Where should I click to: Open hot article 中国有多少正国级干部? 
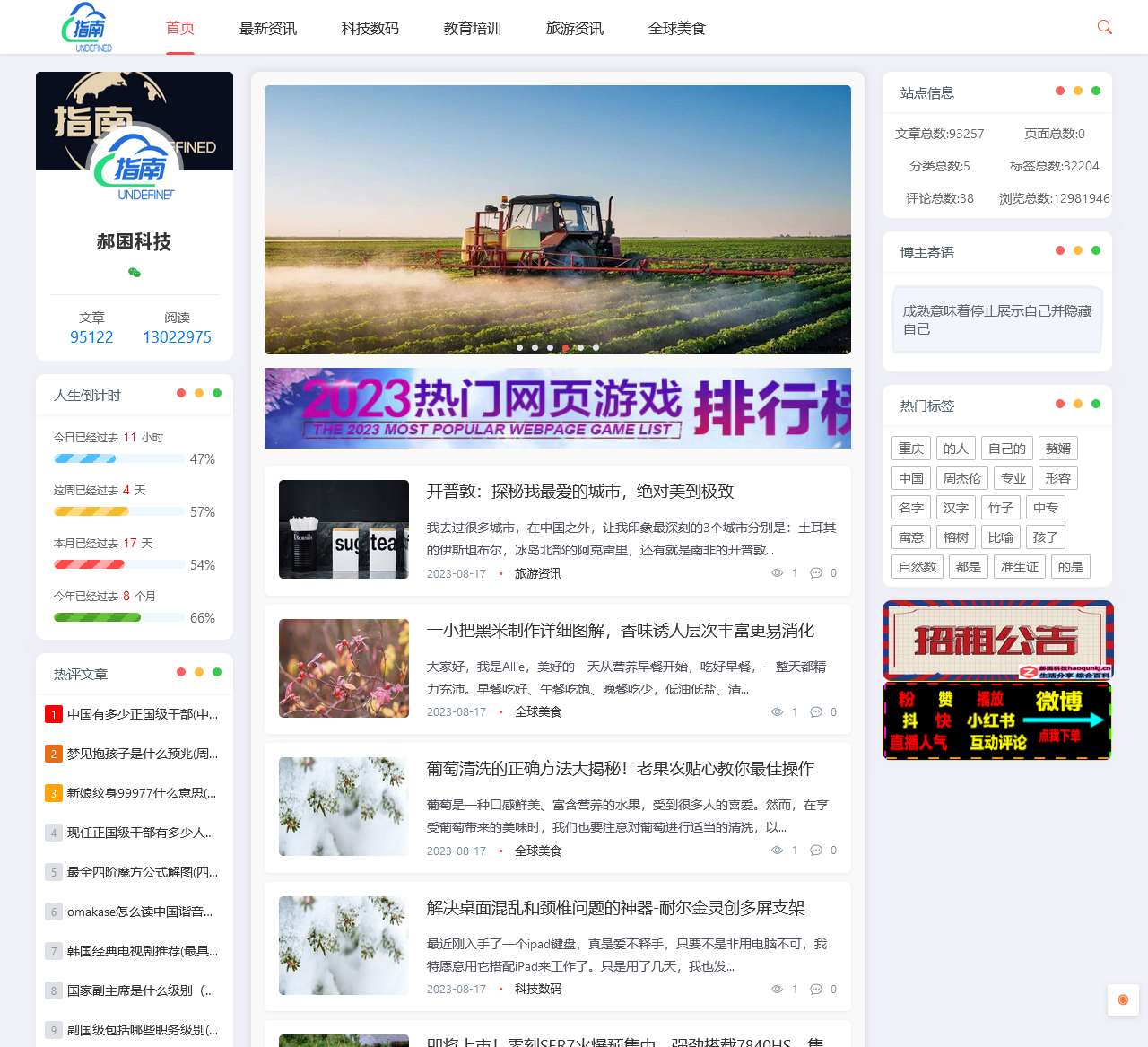pyautogui.click(x=142, y=714)
